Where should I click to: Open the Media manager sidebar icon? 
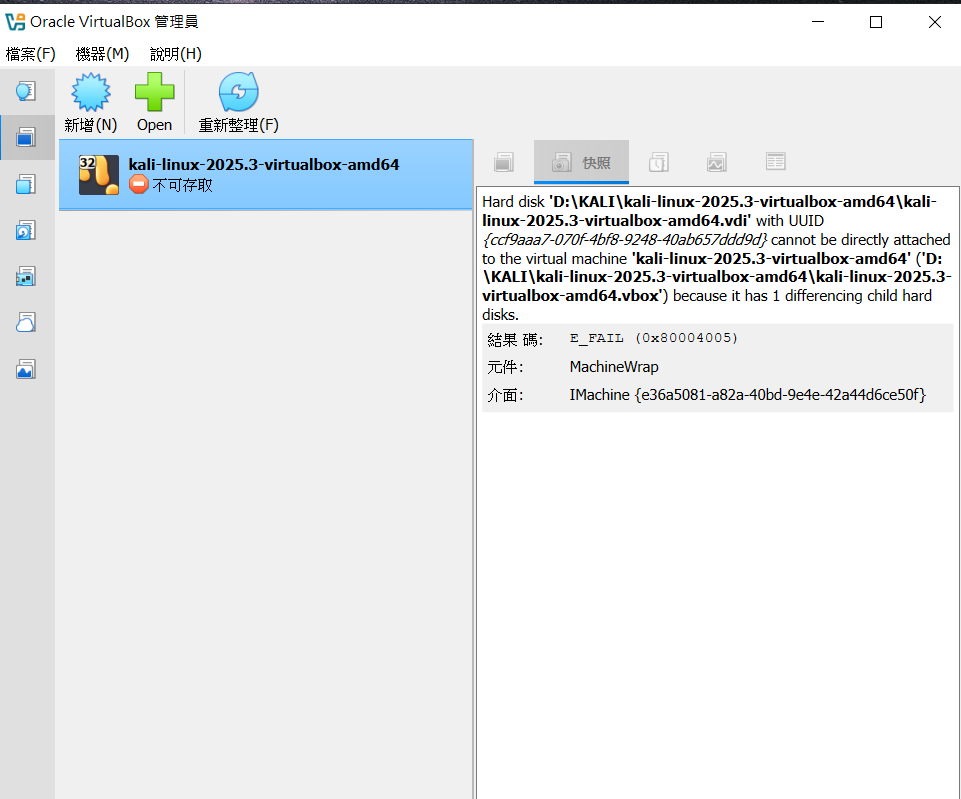26,230
